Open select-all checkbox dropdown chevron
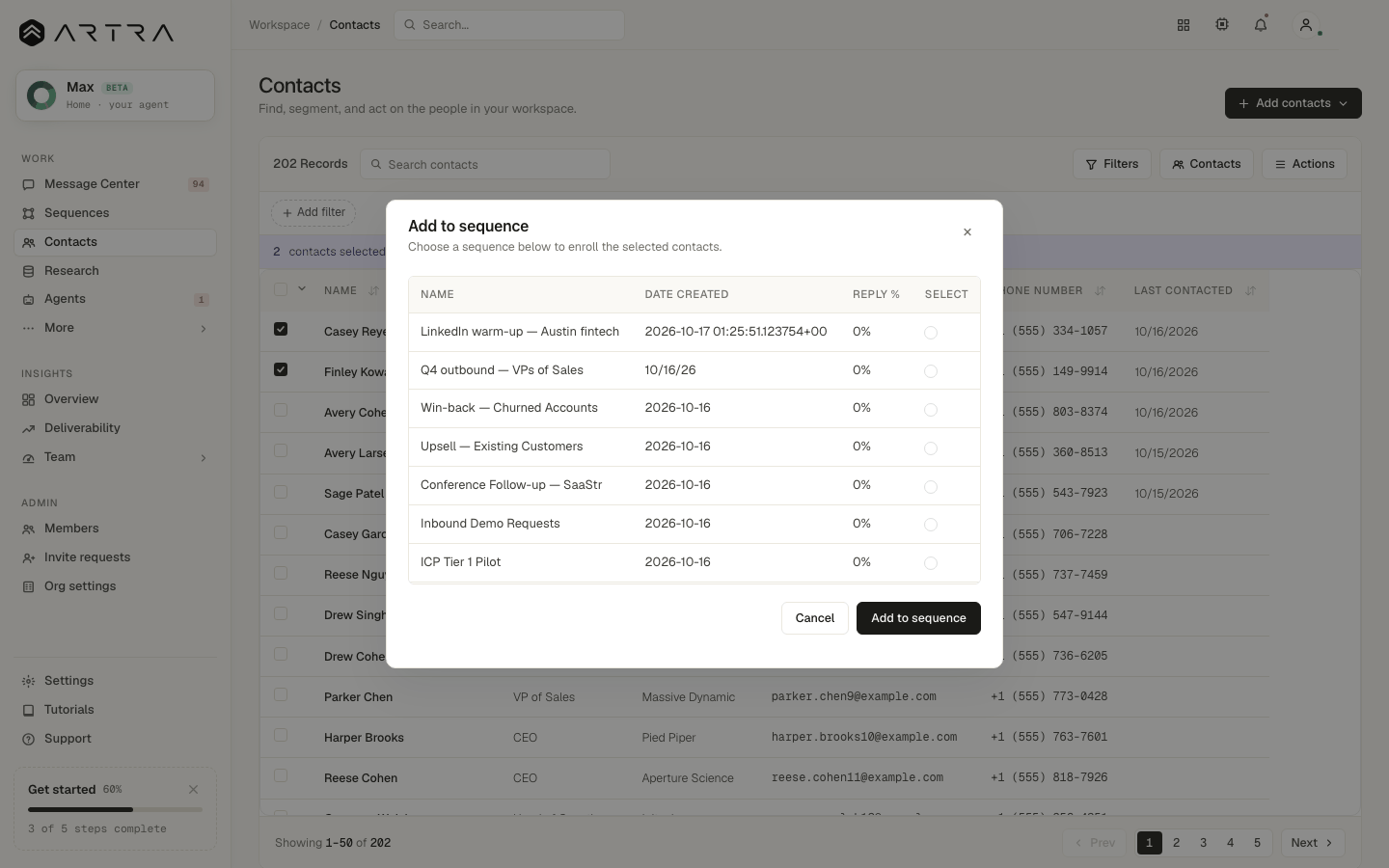 [302, 288]
